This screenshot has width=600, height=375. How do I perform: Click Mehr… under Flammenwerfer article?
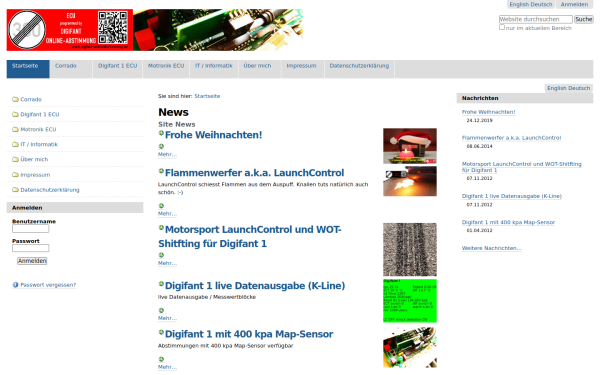click(x=167, y=214)
